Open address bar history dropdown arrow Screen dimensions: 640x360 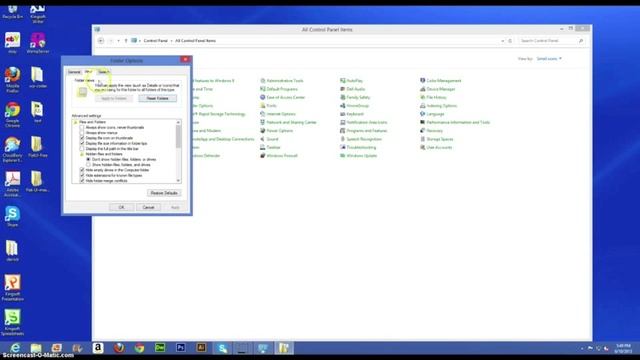502,41
